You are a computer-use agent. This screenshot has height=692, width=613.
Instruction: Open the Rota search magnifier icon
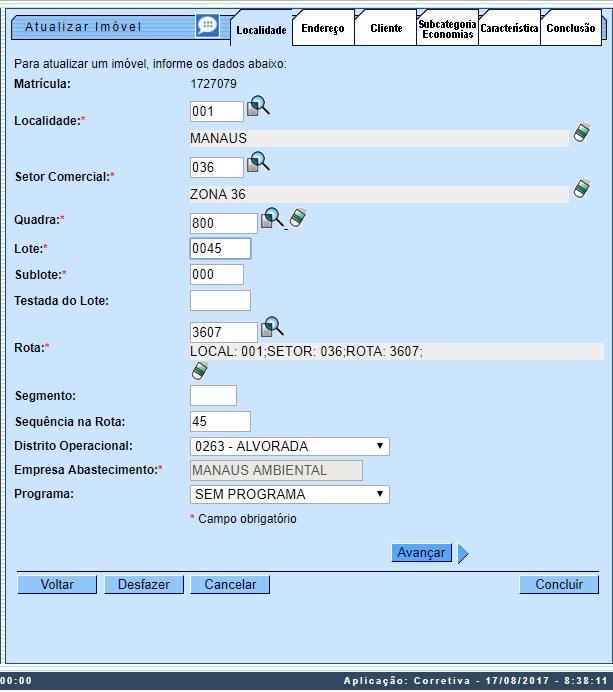coord(272,327)
